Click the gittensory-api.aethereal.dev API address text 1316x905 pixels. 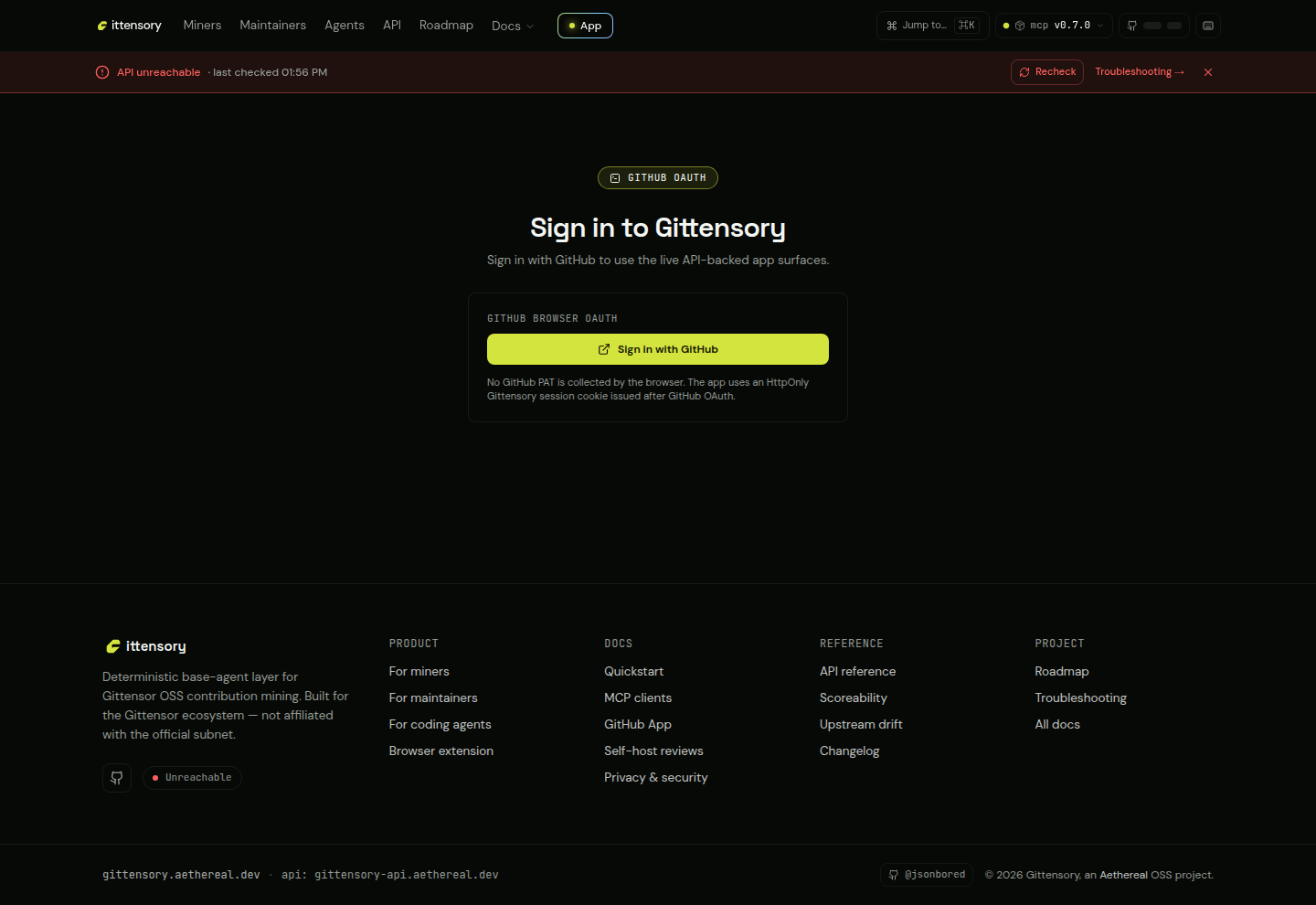click(407, 875)
